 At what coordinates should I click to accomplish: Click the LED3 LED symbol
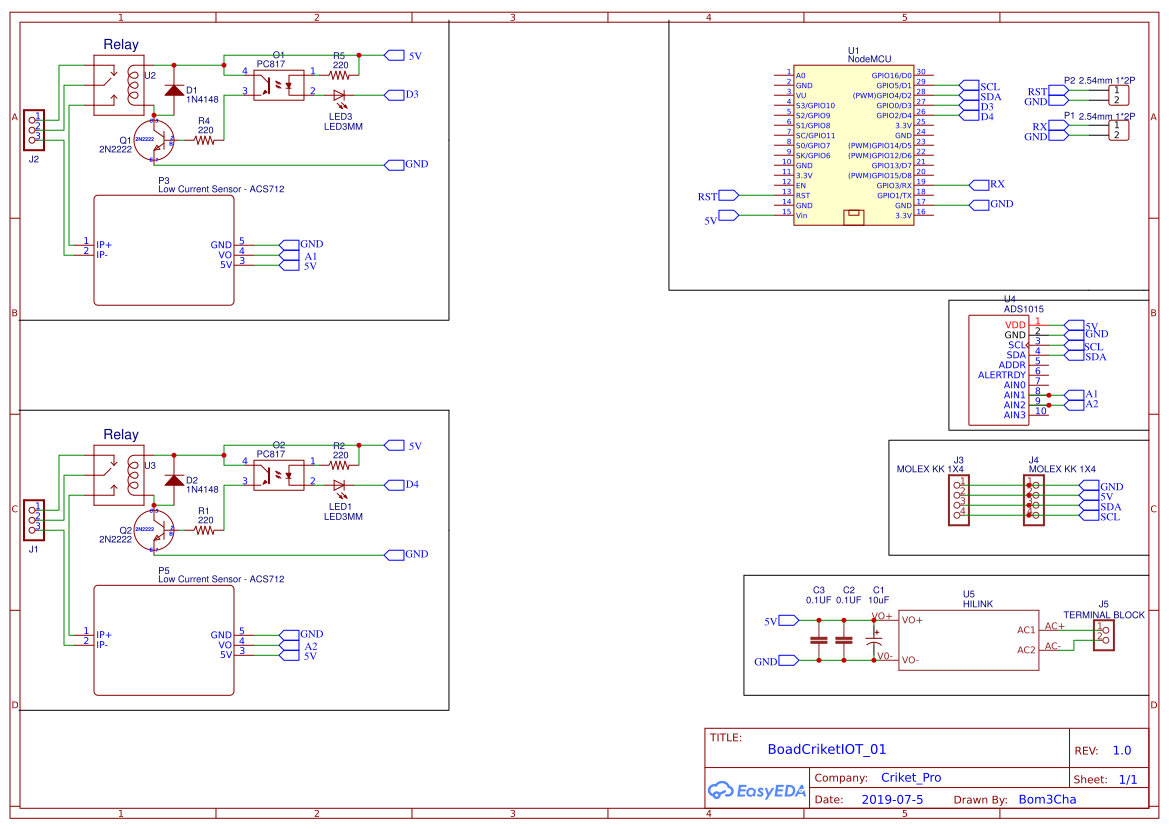(x=340, y=95)
